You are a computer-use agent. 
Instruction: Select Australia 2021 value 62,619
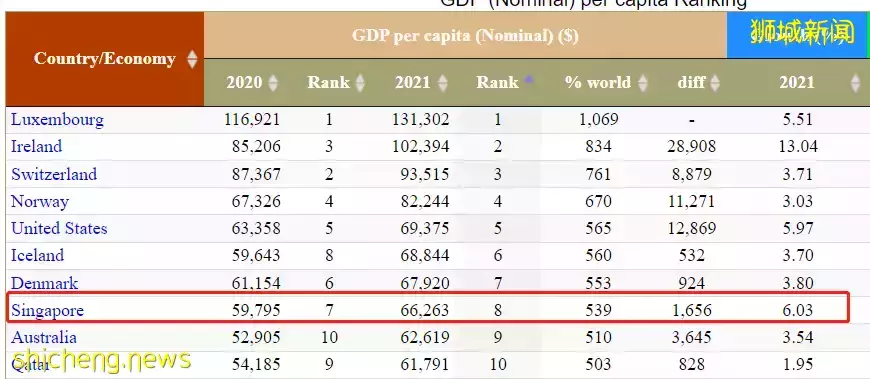pos(425,337)
